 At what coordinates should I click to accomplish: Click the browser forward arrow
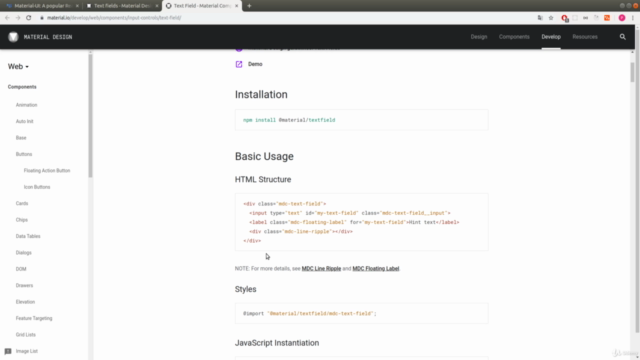point(18,18)
